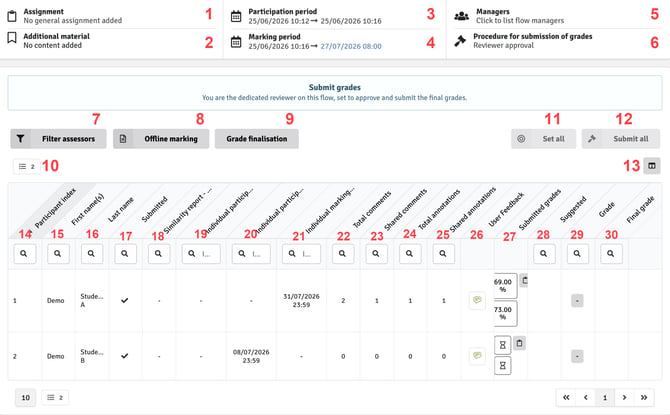Click the Shared annotations search field
Screen dimensions: 670x415
[444, 254]
